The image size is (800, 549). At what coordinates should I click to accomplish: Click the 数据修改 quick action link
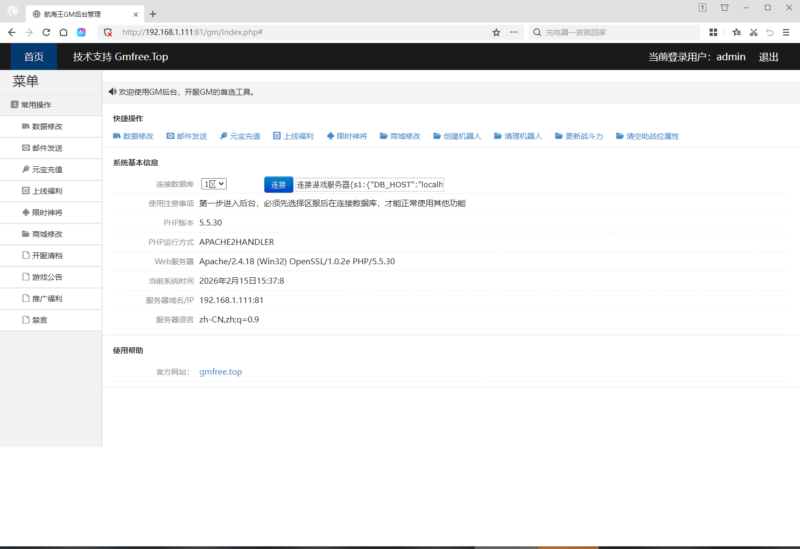pyautogui.click(x=133, y=136)
